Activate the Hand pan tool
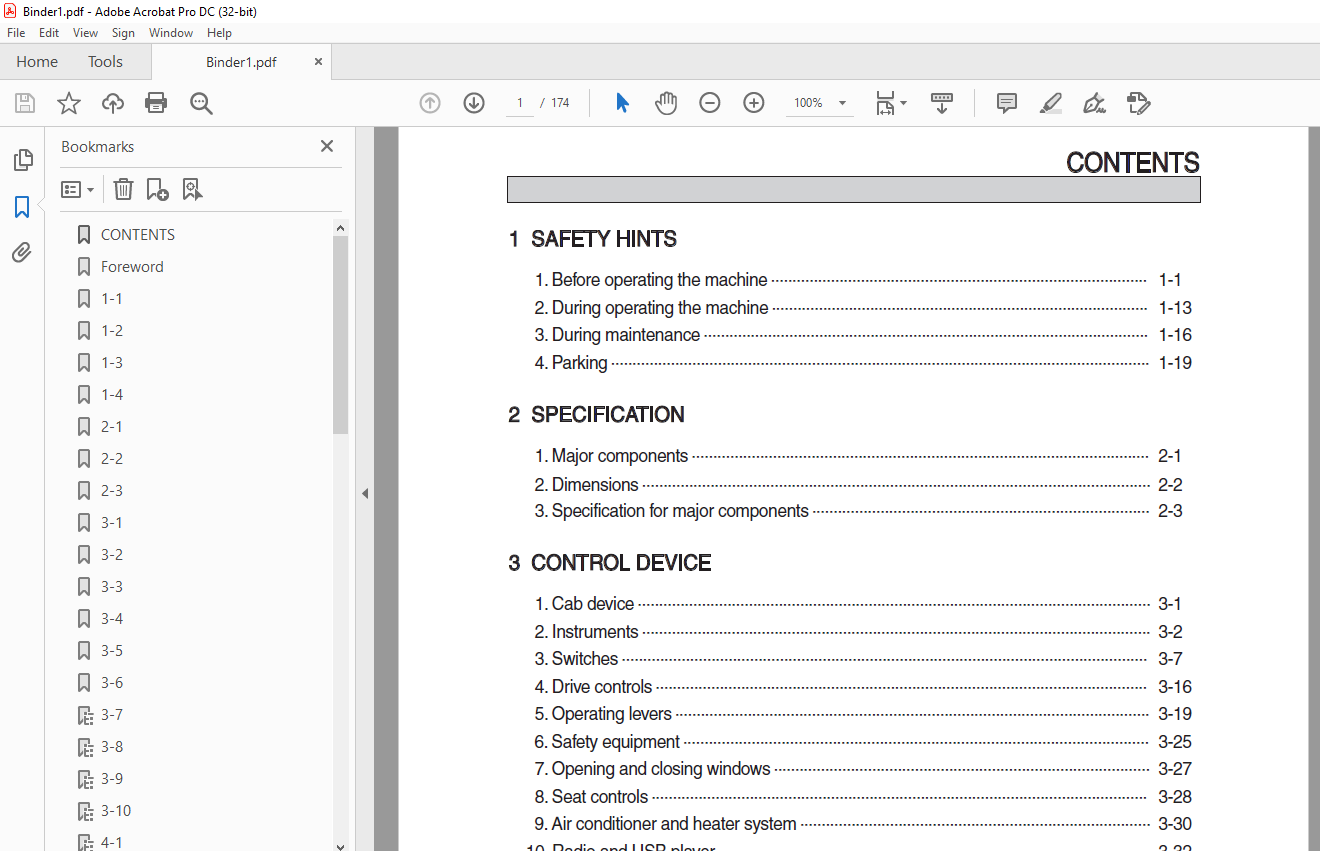 coord(666,103)
